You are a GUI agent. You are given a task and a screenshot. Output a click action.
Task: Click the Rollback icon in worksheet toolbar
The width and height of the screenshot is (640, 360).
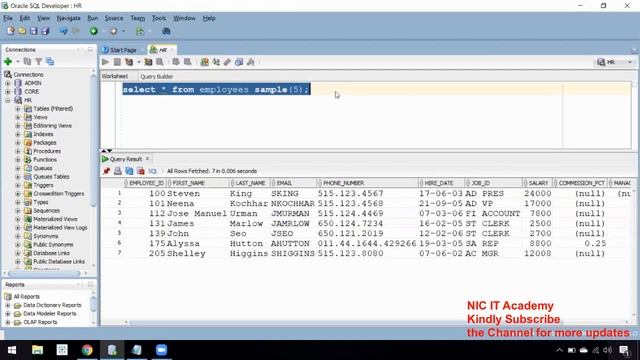pyautogui.click(x=188, y=62)
